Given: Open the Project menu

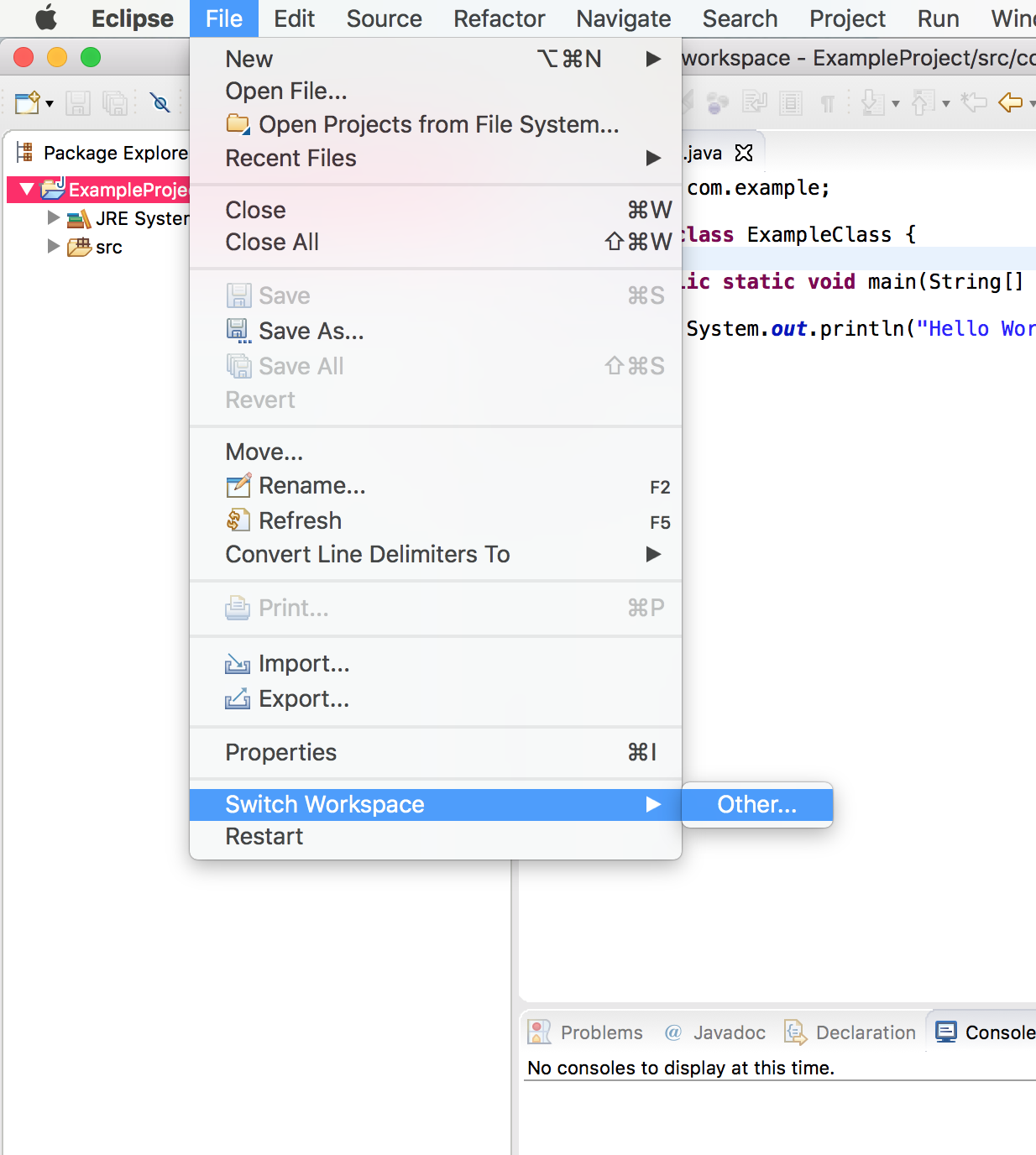Looking at the screenshot, I should pos(848,18).
